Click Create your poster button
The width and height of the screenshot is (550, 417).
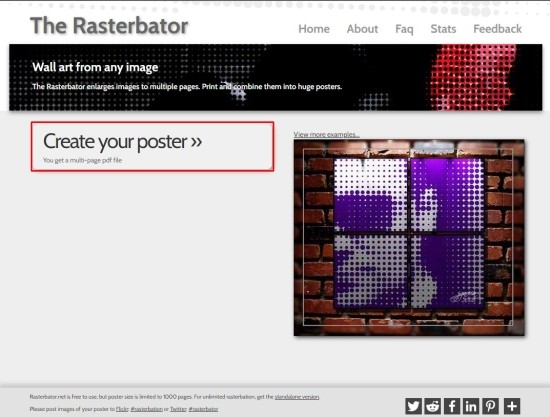pos(152,147)
